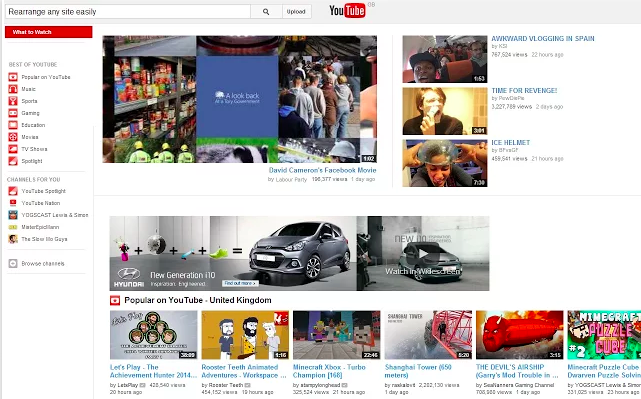Open The Slow Mo Guys channel link
This screenshot has height=399, width=641.
pyautogui.click(x=44, y=239)
